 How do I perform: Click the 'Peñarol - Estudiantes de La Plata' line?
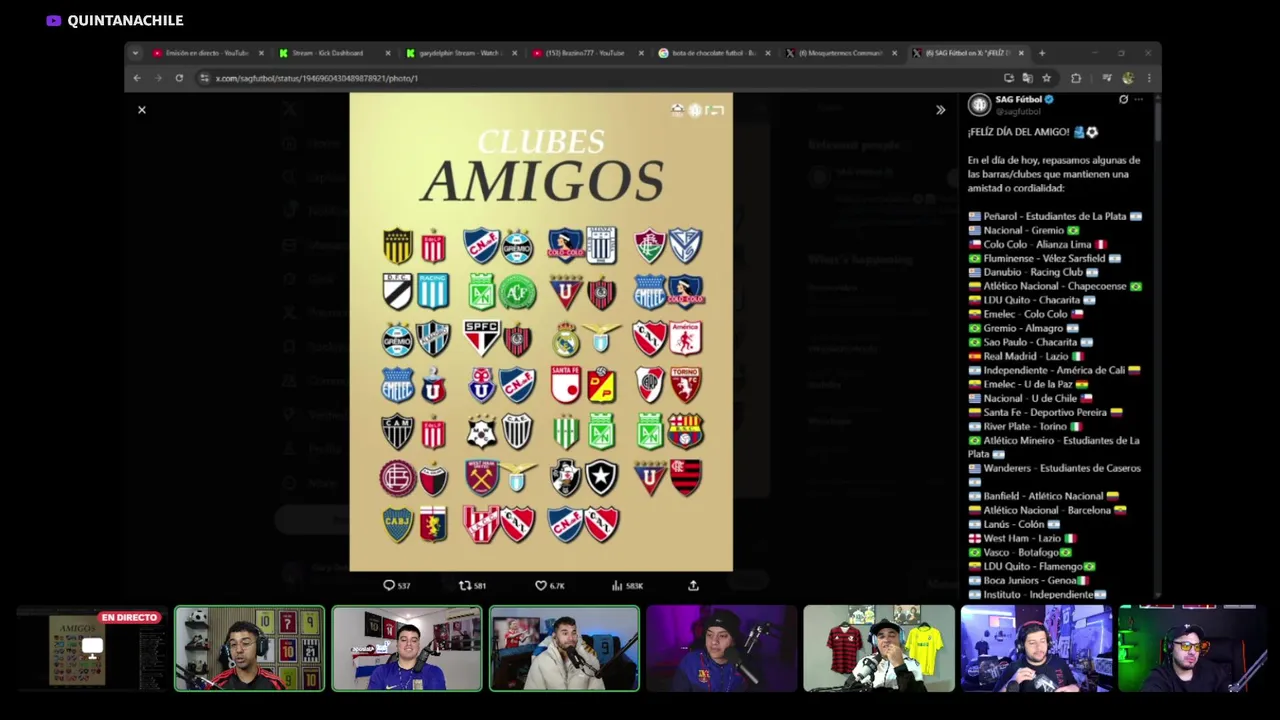pos(1054,216)
